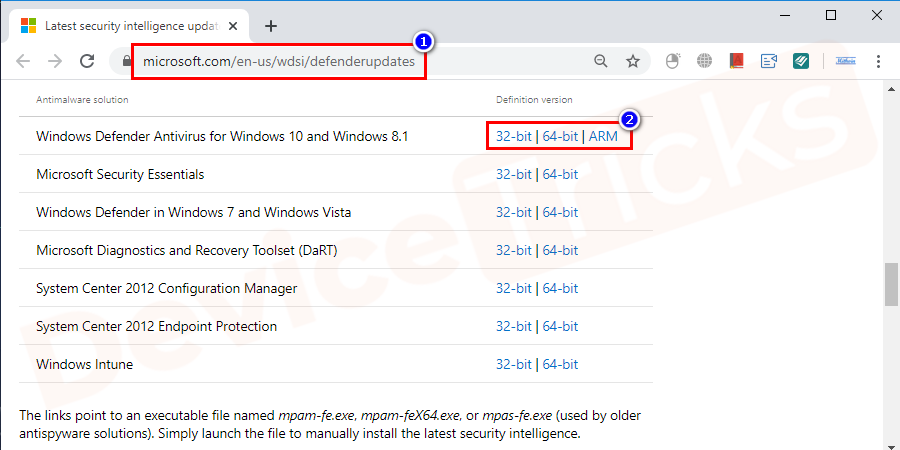Reload the page with the refresh icon
900x450 pixels.
click(87, 61)
